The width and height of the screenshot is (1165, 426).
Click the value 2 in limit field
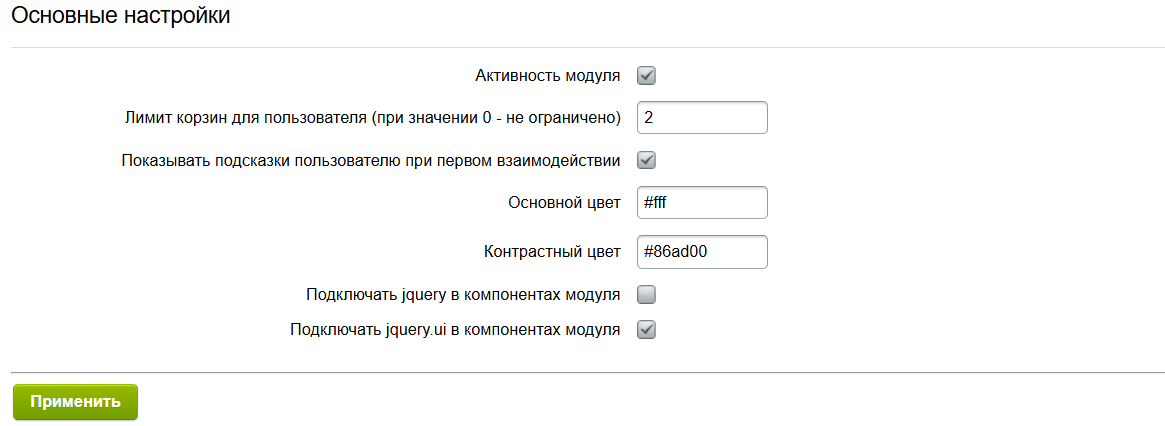tap(649, 118)
